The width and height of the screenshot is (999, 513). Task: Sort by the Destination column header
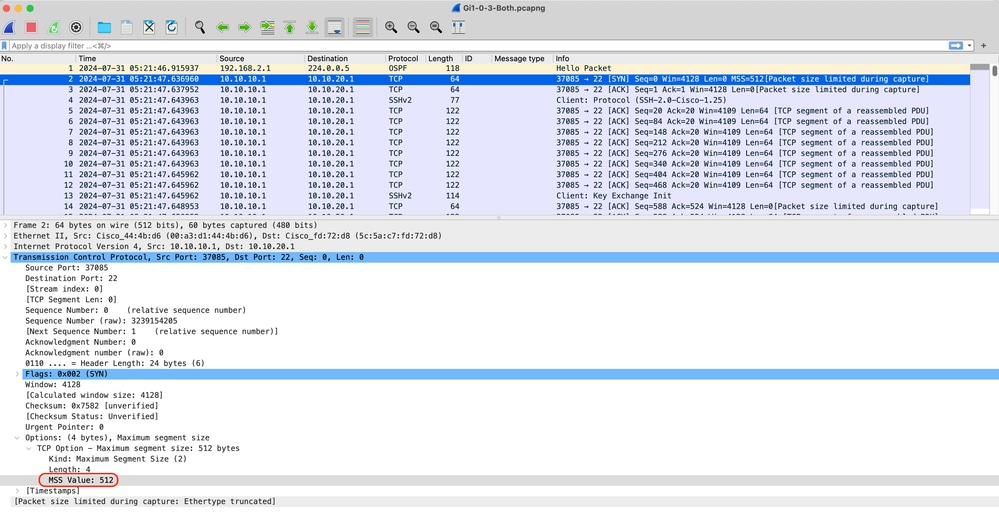(345, 59)
